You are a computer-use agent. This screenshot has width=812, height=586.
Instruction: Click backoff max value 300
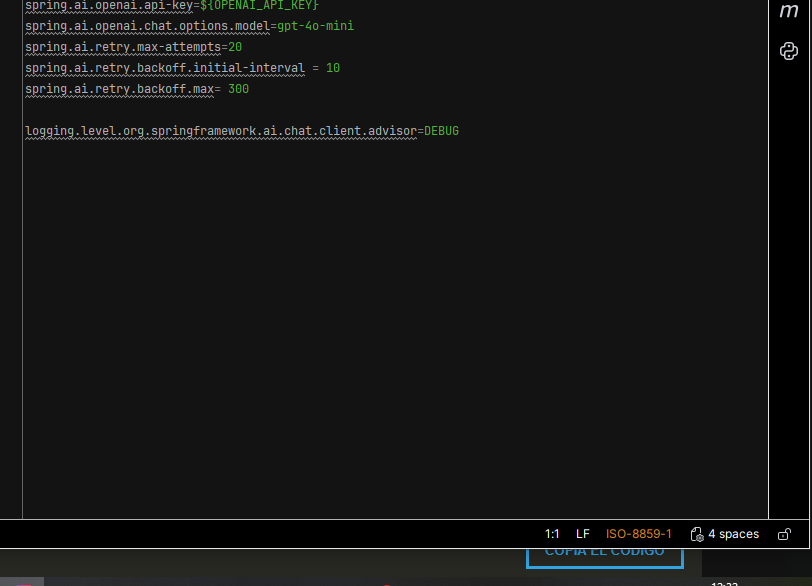239,89
